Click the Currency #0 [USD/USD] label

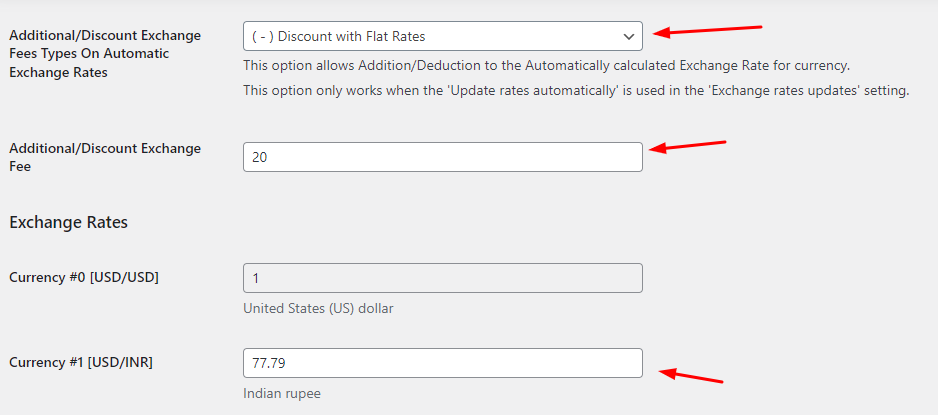84,277
